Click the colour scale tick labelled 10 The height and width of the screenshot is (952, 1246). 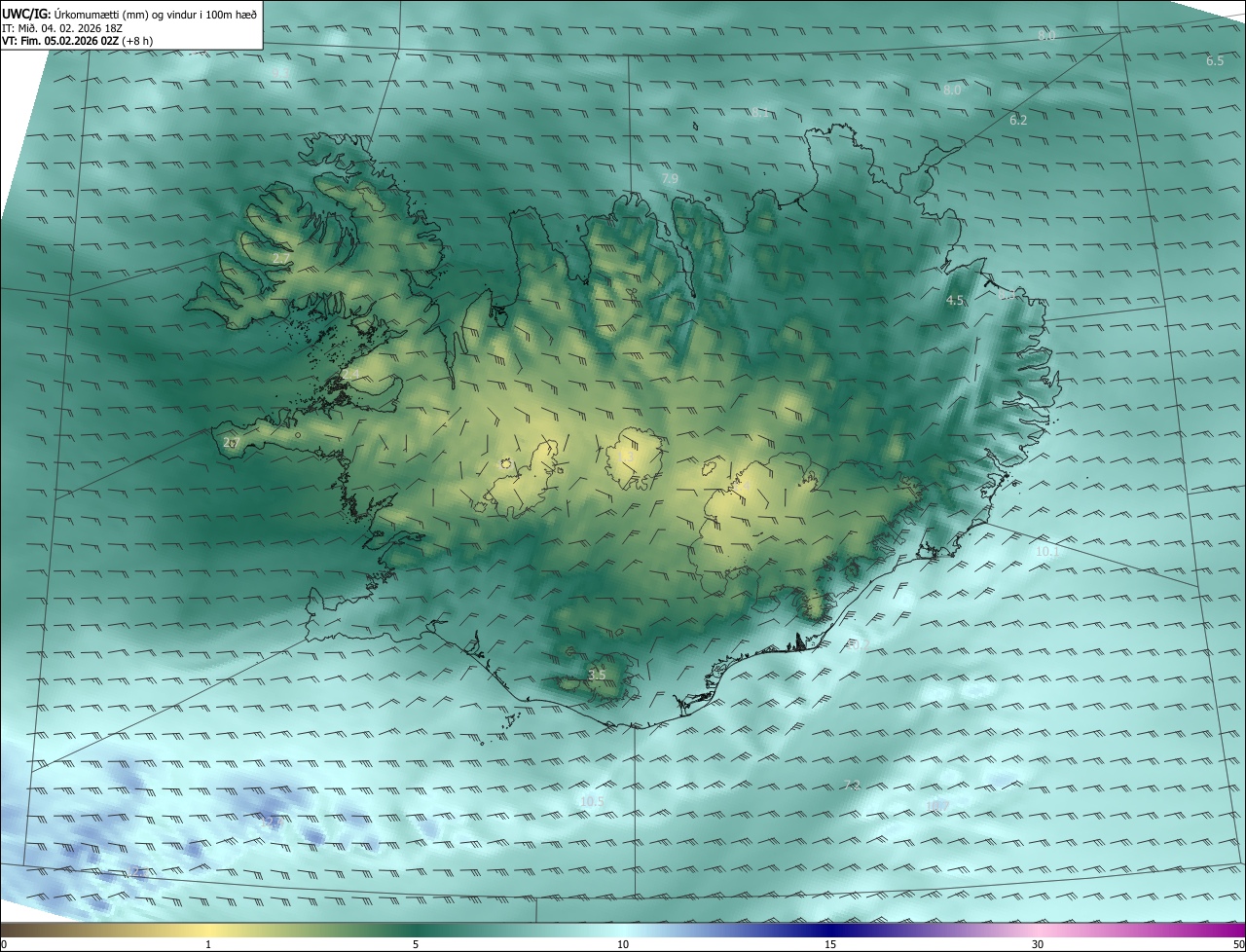coord(623,944)
